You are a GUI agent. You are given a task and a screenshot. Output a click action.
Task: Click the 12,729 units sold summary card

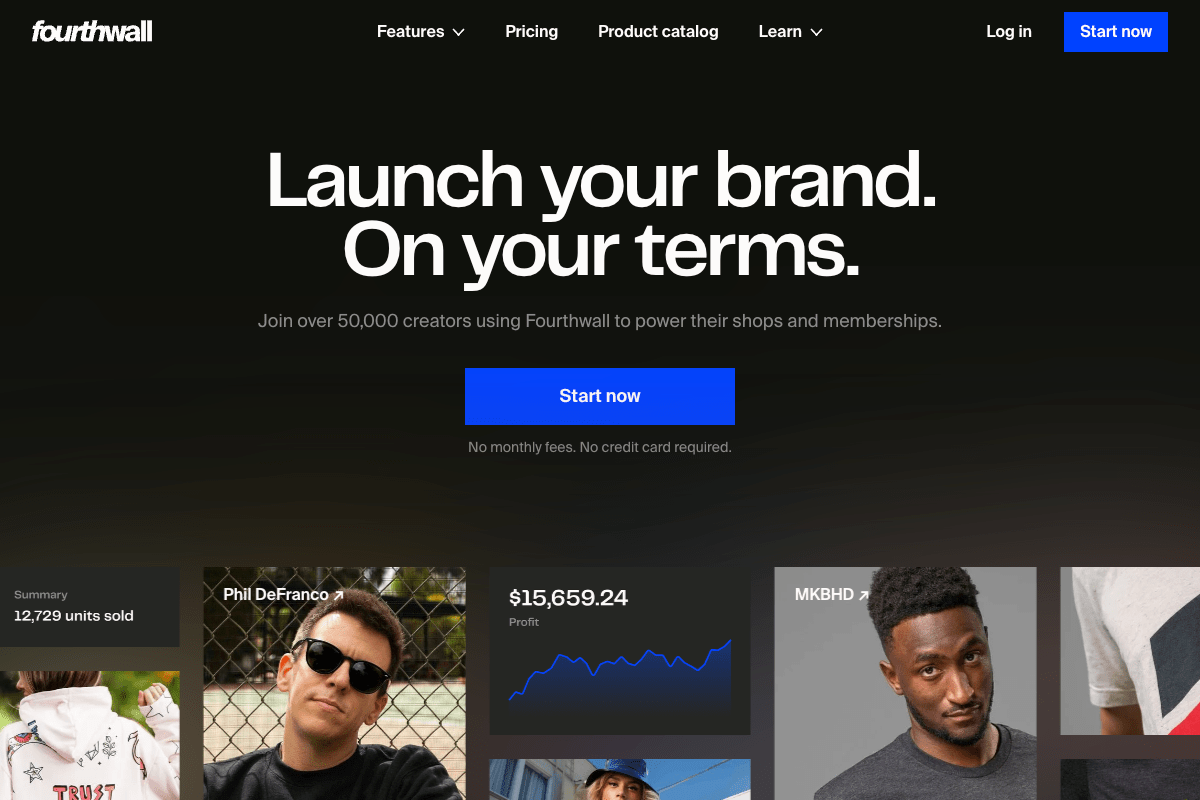pyautogui.click(x=90, y=607)
